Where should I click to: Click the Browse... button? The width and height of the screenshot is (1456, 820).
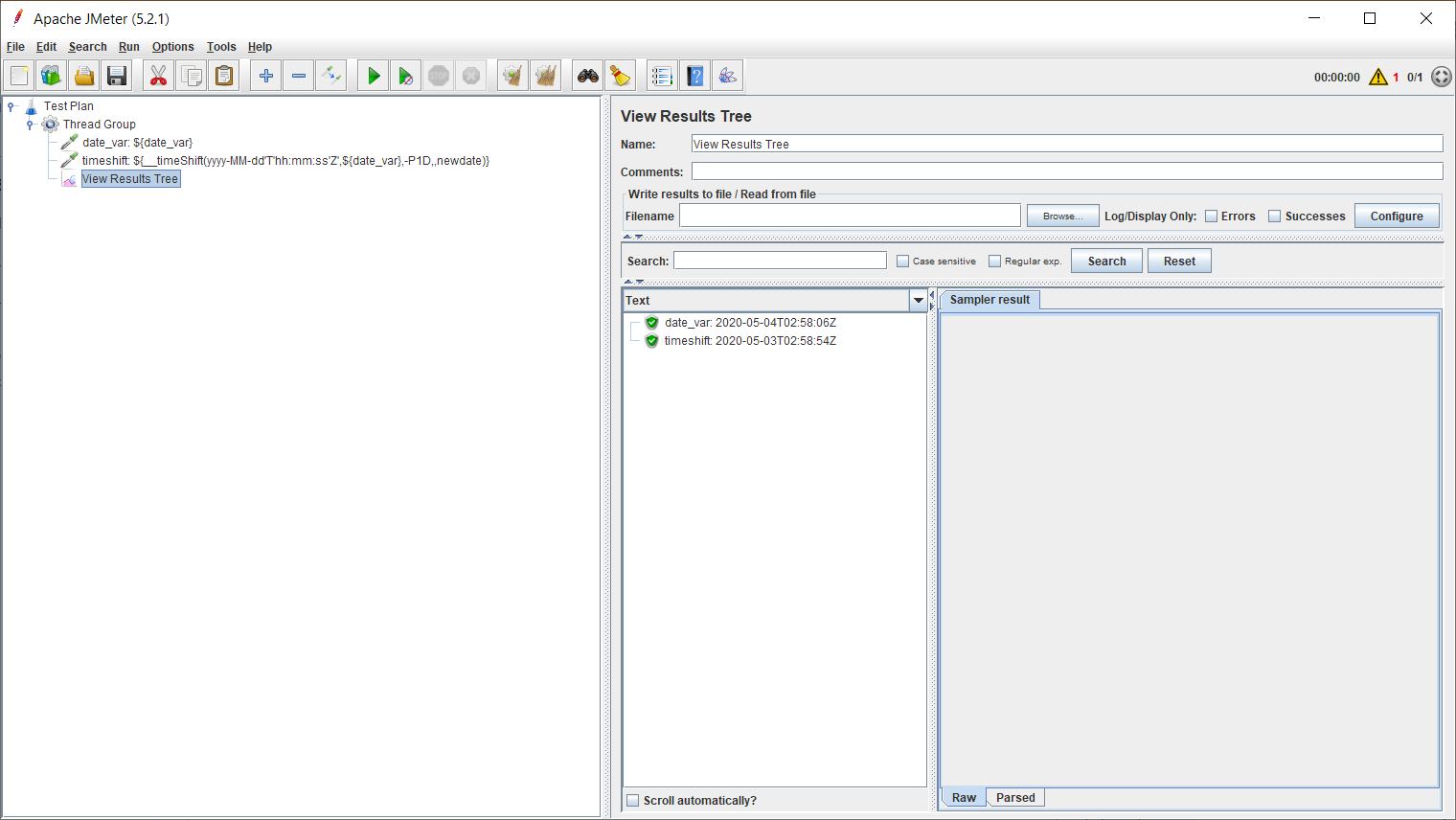click(x=1063, y=216)
